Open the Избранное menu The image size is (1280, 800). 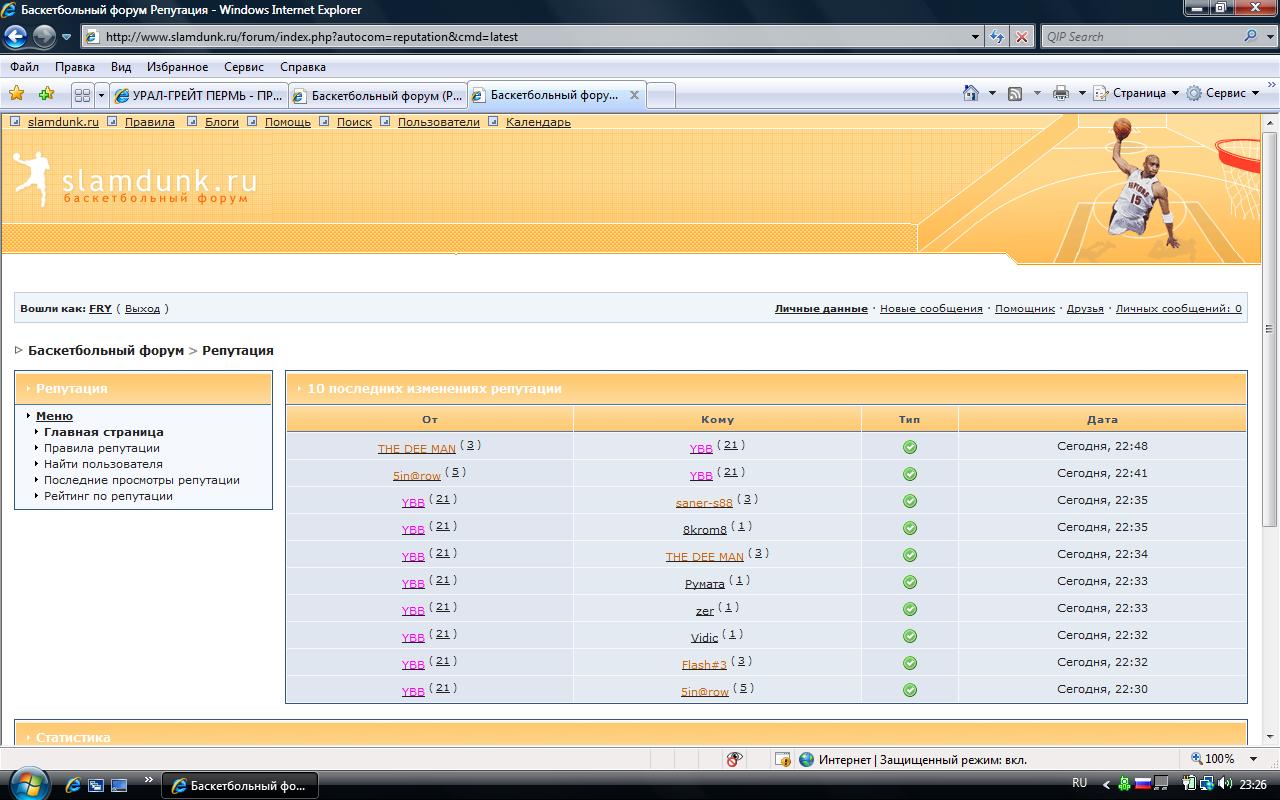coord(177,67)
